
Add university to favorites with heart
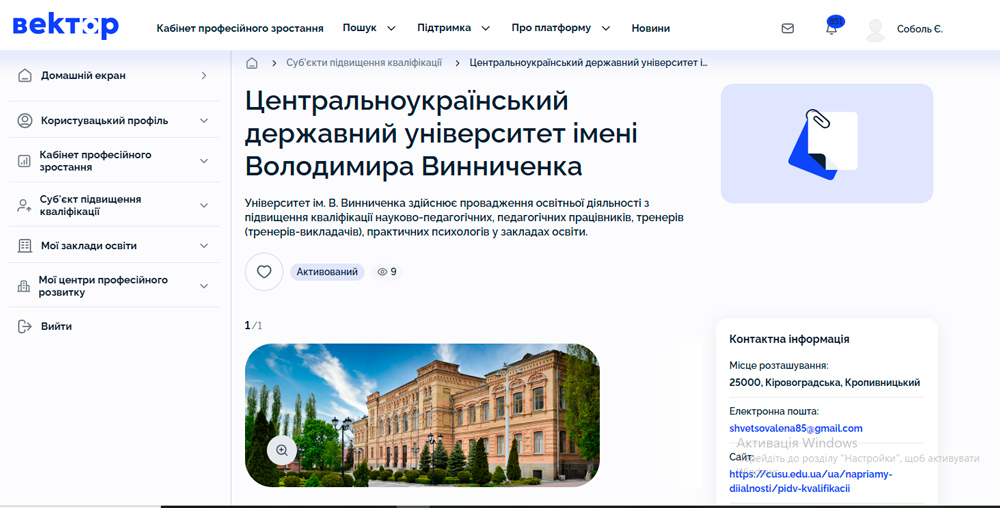pyautogui.click(x=264, y=272)
